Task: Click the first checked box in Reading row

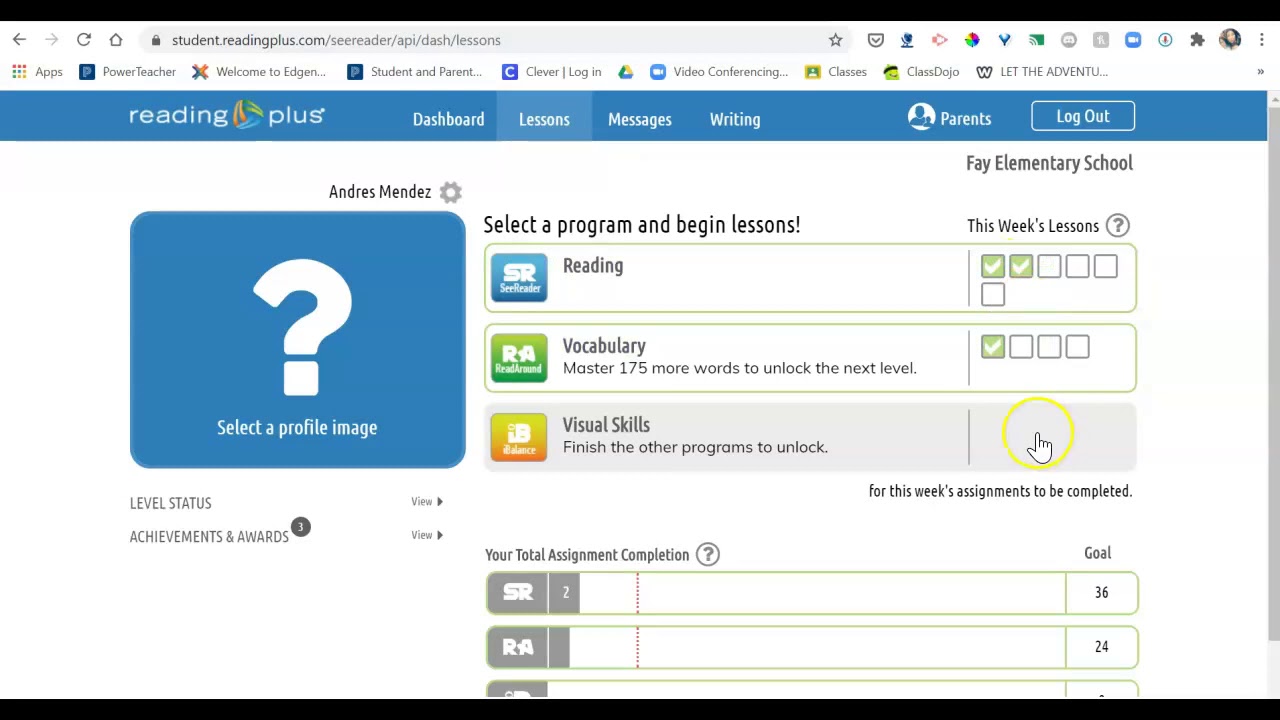Action: coord(993,266)
